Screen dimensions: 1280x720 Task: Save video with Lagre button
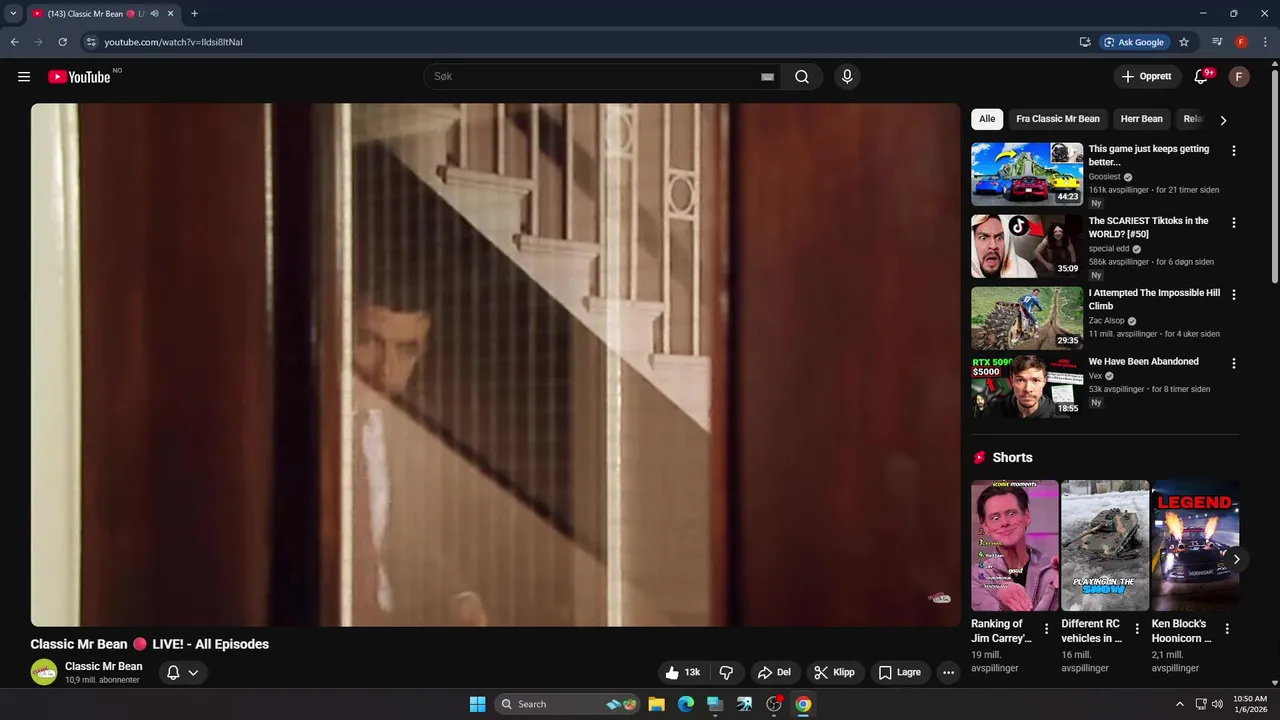pos(900,672)
